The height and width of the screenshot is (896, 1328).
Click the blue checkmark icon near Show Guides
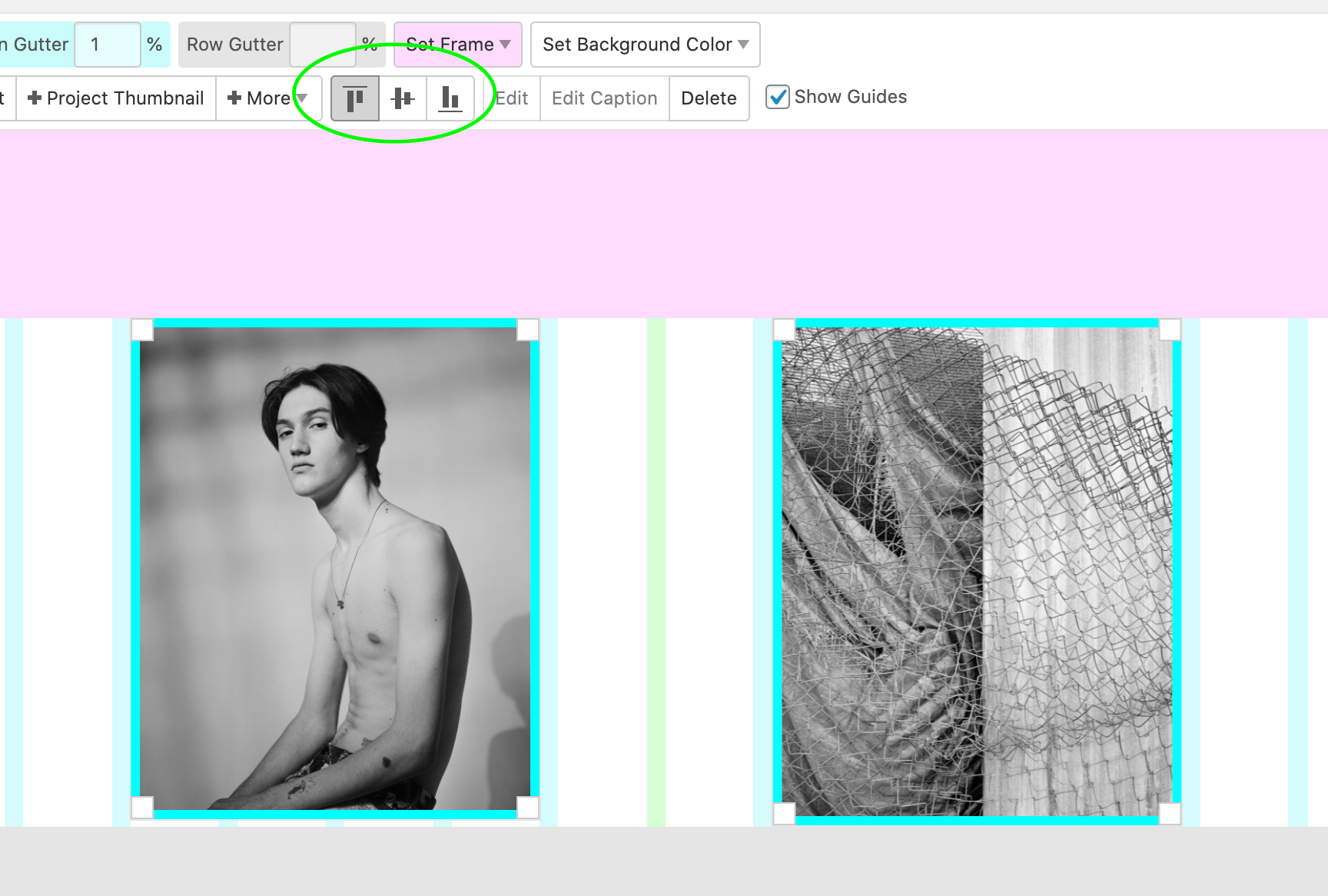(778, 96)
